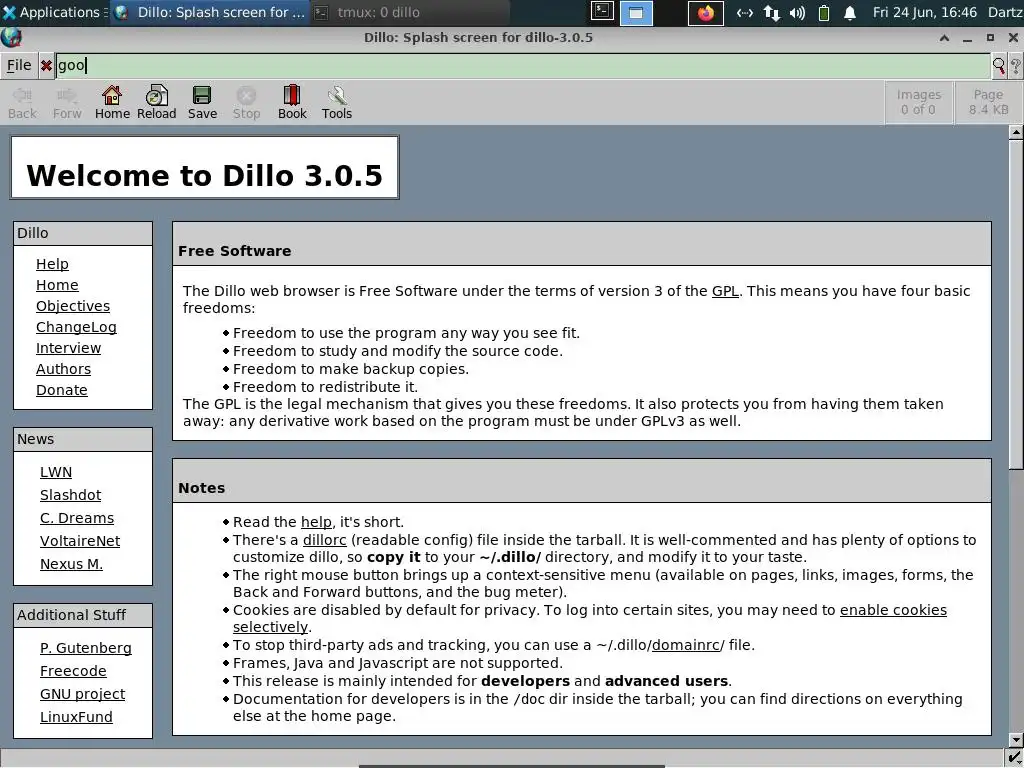
Task: Go to the Home page toolbar icon
Action: (112, 103)
